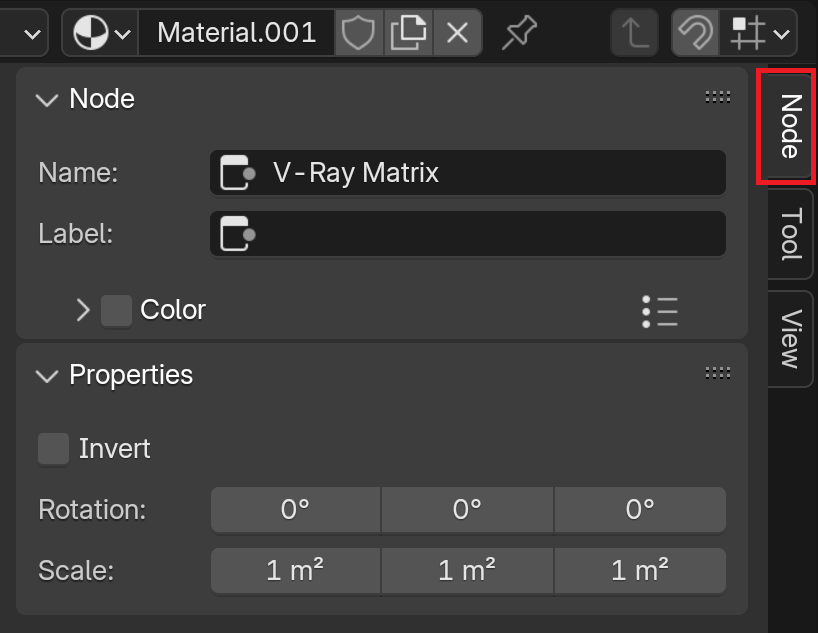Click the Material.001 name field
Screen dimensions: 818x633
[x=236, y=32]
